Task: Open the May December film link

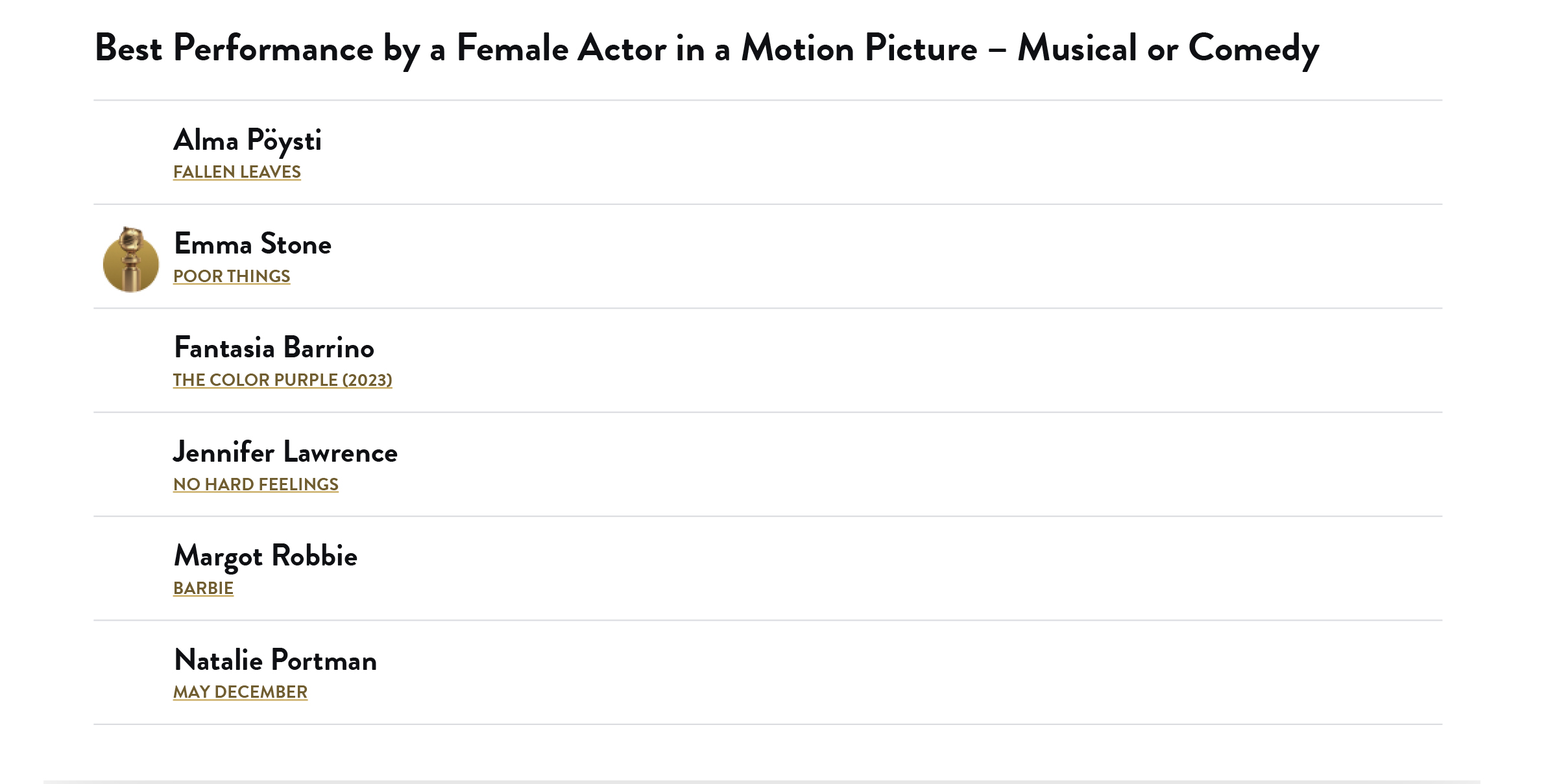Action: pyautogui.click(x=240, y=692)
